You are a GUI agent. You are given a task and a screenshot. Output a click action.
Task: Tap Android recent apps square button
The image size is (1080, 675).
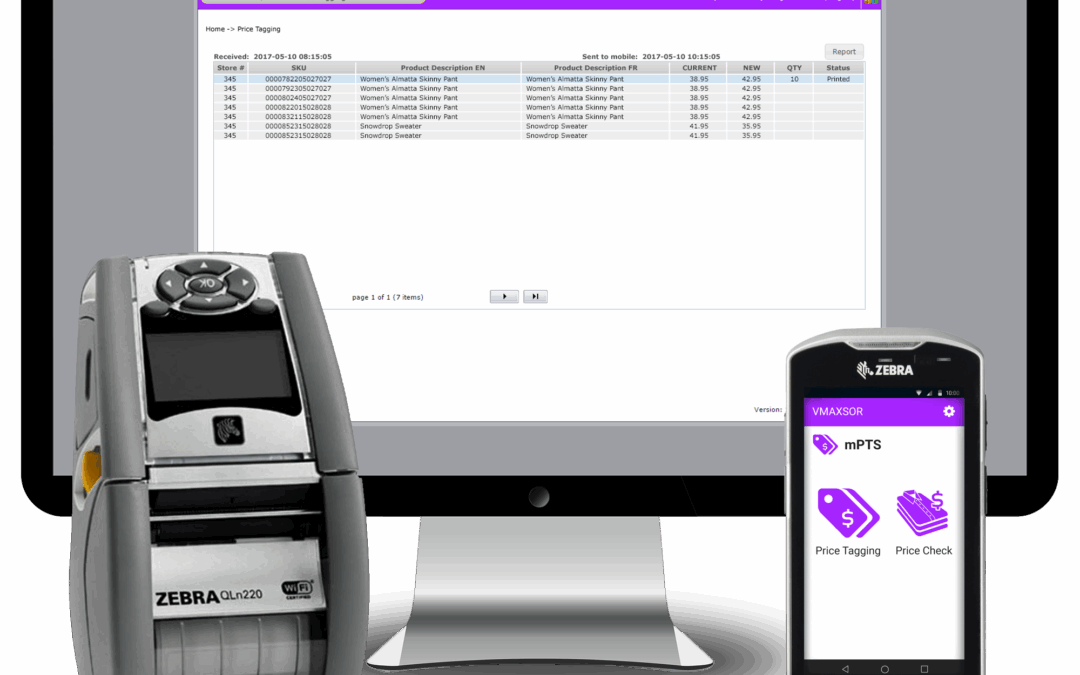tap(924, 669)
